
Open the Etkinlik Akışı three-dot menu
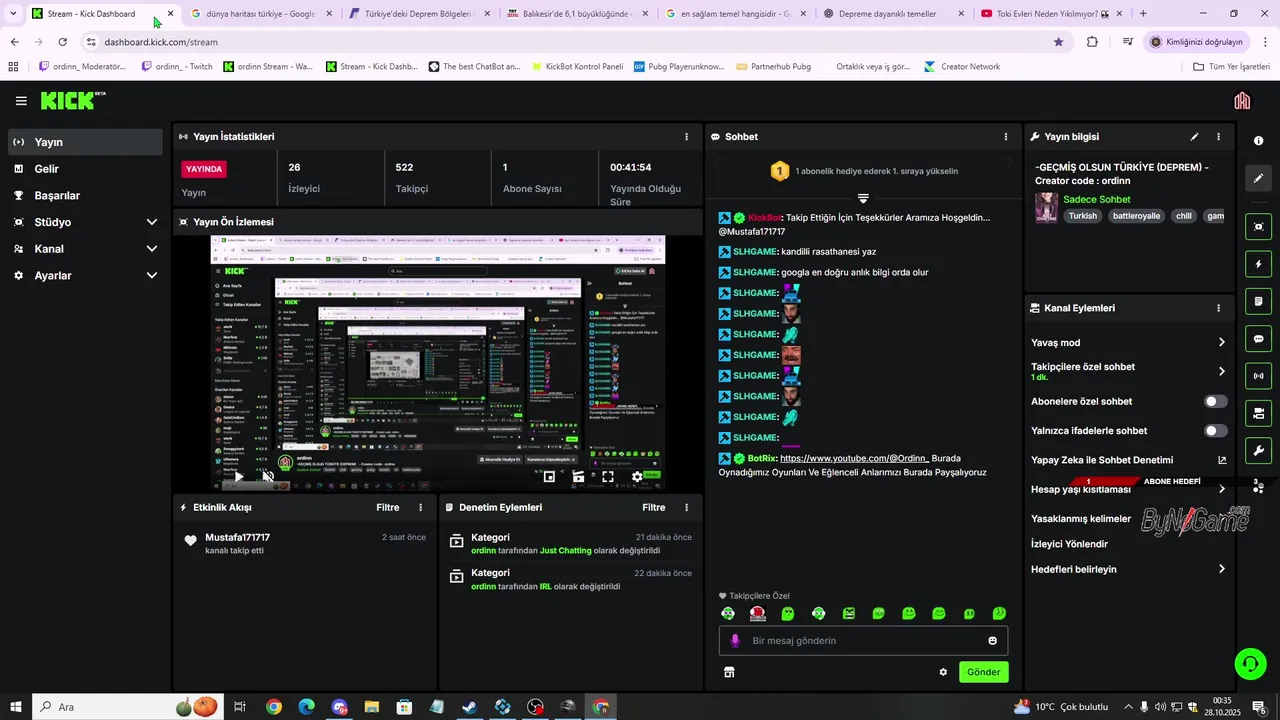pyautogui.click(x=420, y=507)
